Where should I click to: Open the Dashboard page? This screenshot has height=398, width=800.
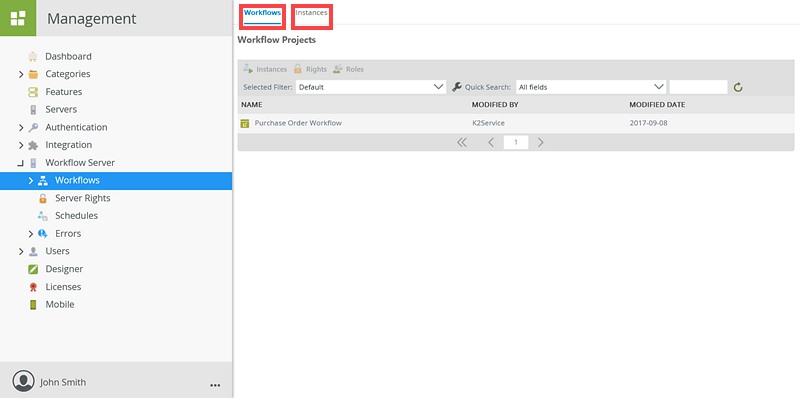[x=68, y=56]
